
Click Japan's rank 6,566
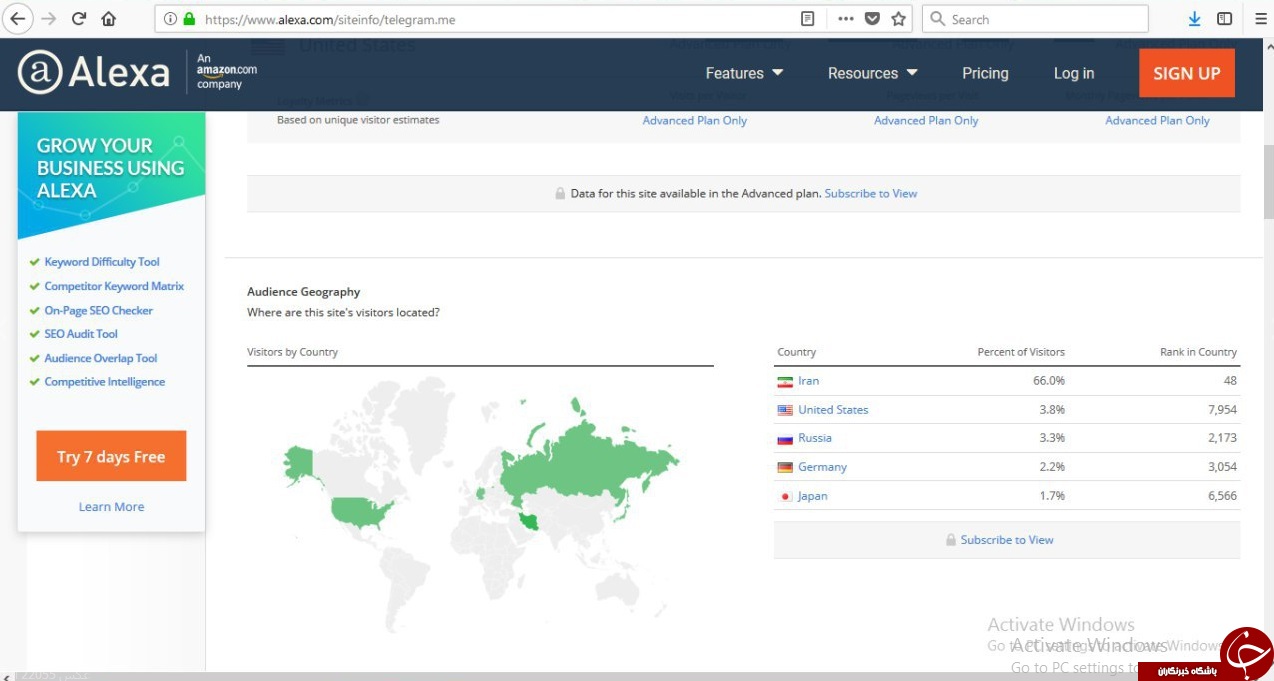click(x=1222, y=496)
